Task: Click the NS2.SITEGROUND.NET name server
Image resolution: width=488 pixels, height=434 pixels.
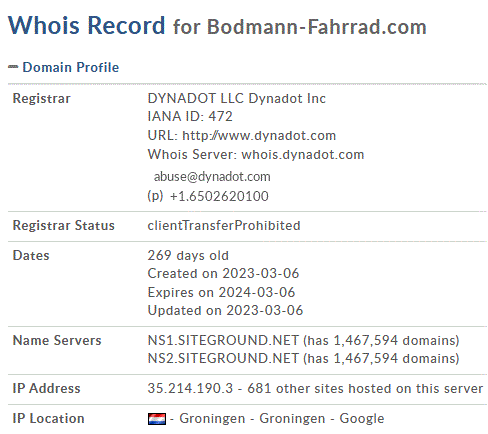Action: coord(223,358)
